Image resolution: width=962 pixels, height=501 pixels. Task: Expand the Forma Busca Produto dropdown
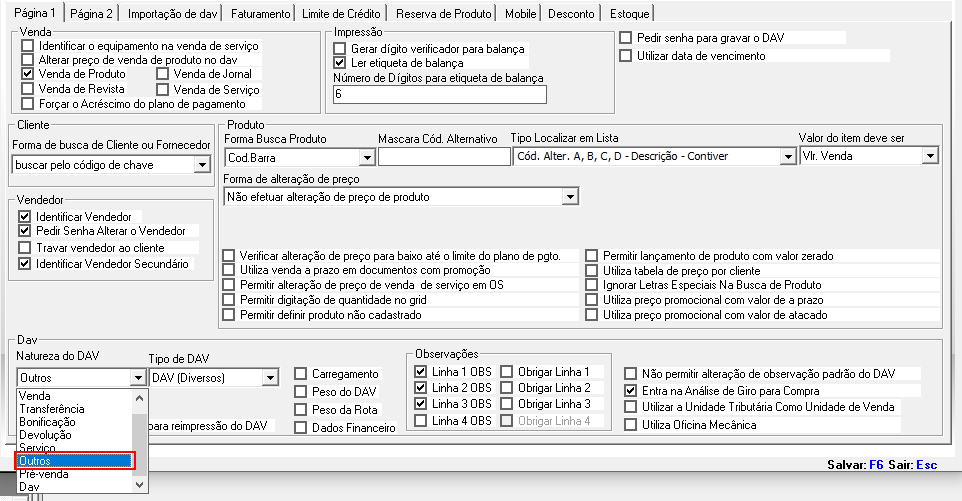pos(367,158)
